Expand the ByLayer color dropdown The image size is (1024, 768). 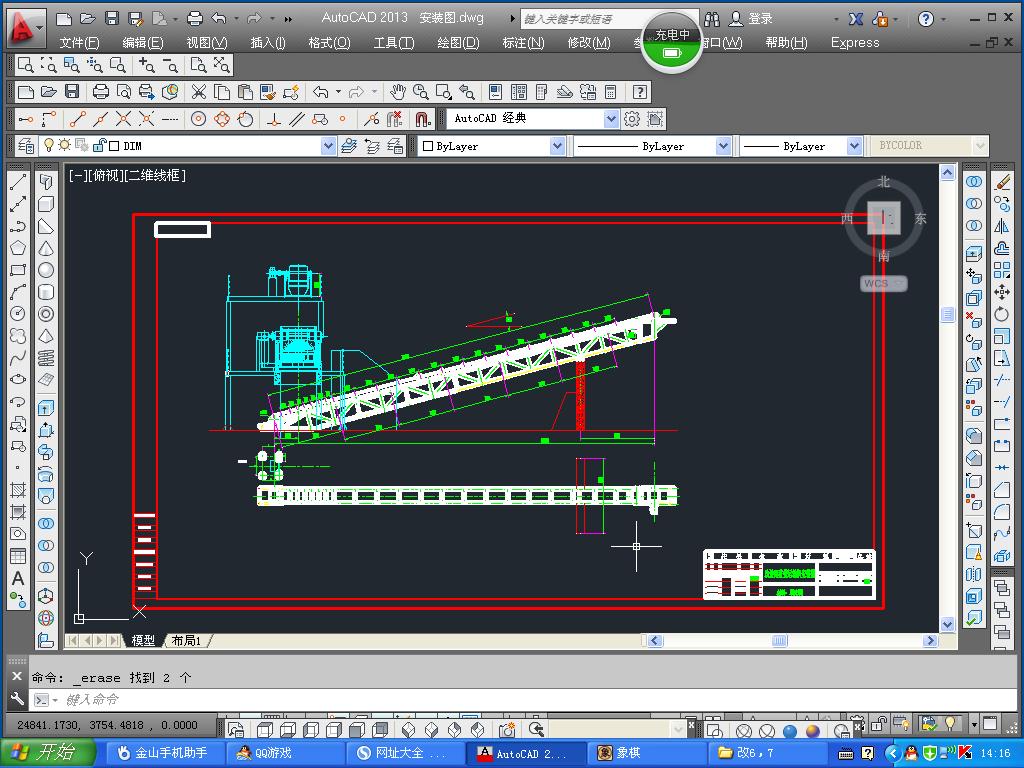557,146
